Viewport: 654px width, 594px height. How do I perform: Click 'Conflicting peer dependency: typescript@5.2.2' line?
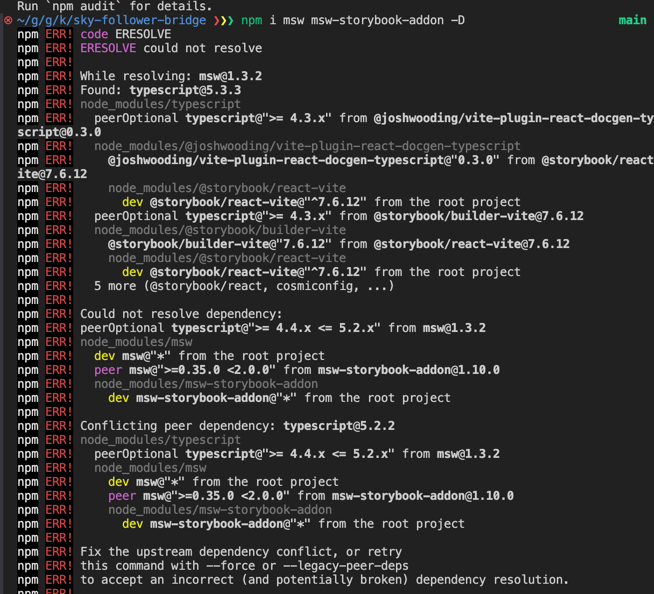point(237,426)
